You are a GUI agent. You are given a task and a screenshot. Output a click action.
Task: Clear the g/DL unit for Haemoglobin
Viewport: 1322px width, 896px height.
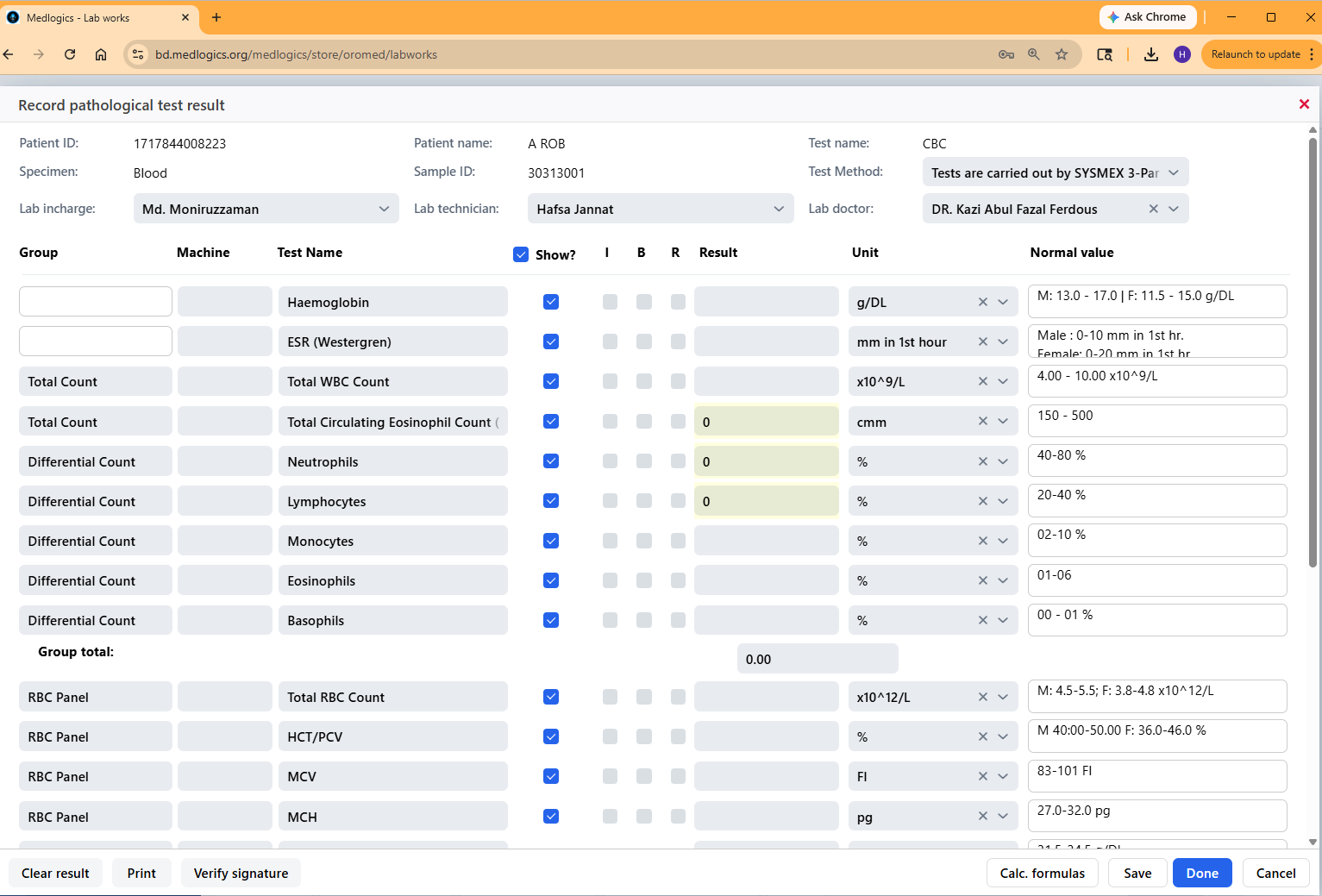pyautogui.click(x=982, y=302)
